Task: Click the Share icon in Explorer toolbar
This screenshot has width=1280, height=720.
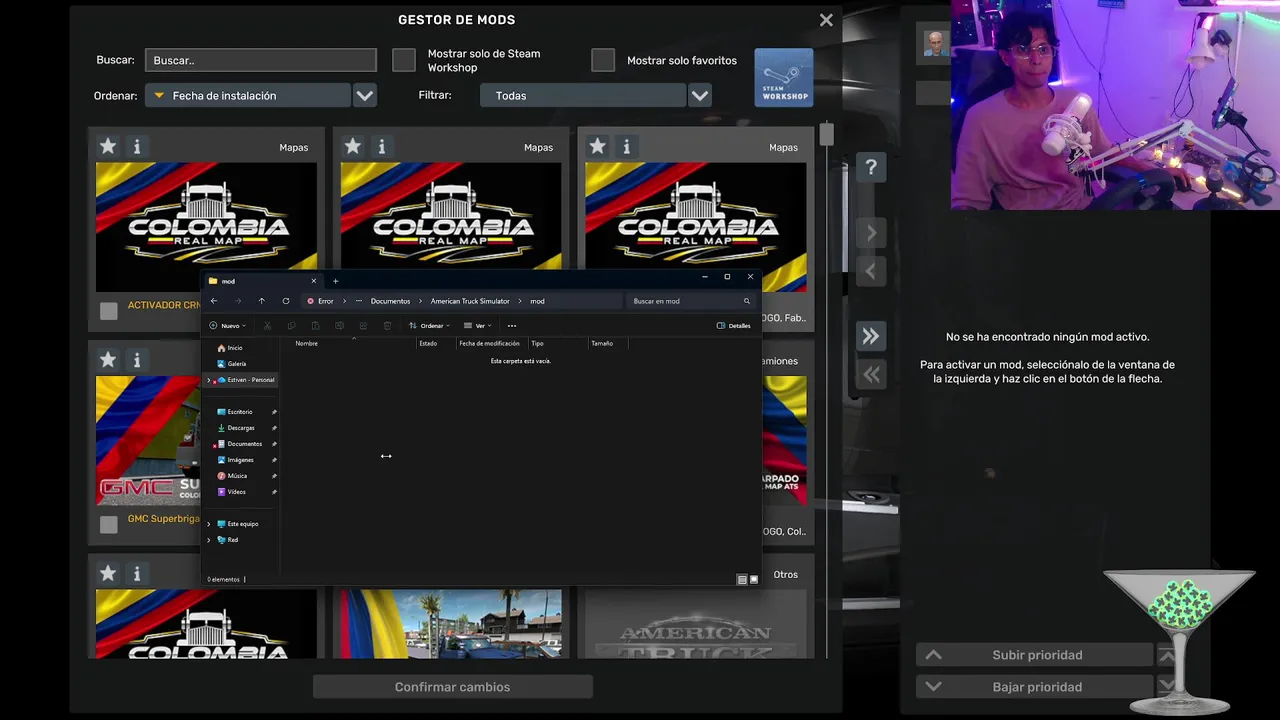Action: click(x=363, y=325)
